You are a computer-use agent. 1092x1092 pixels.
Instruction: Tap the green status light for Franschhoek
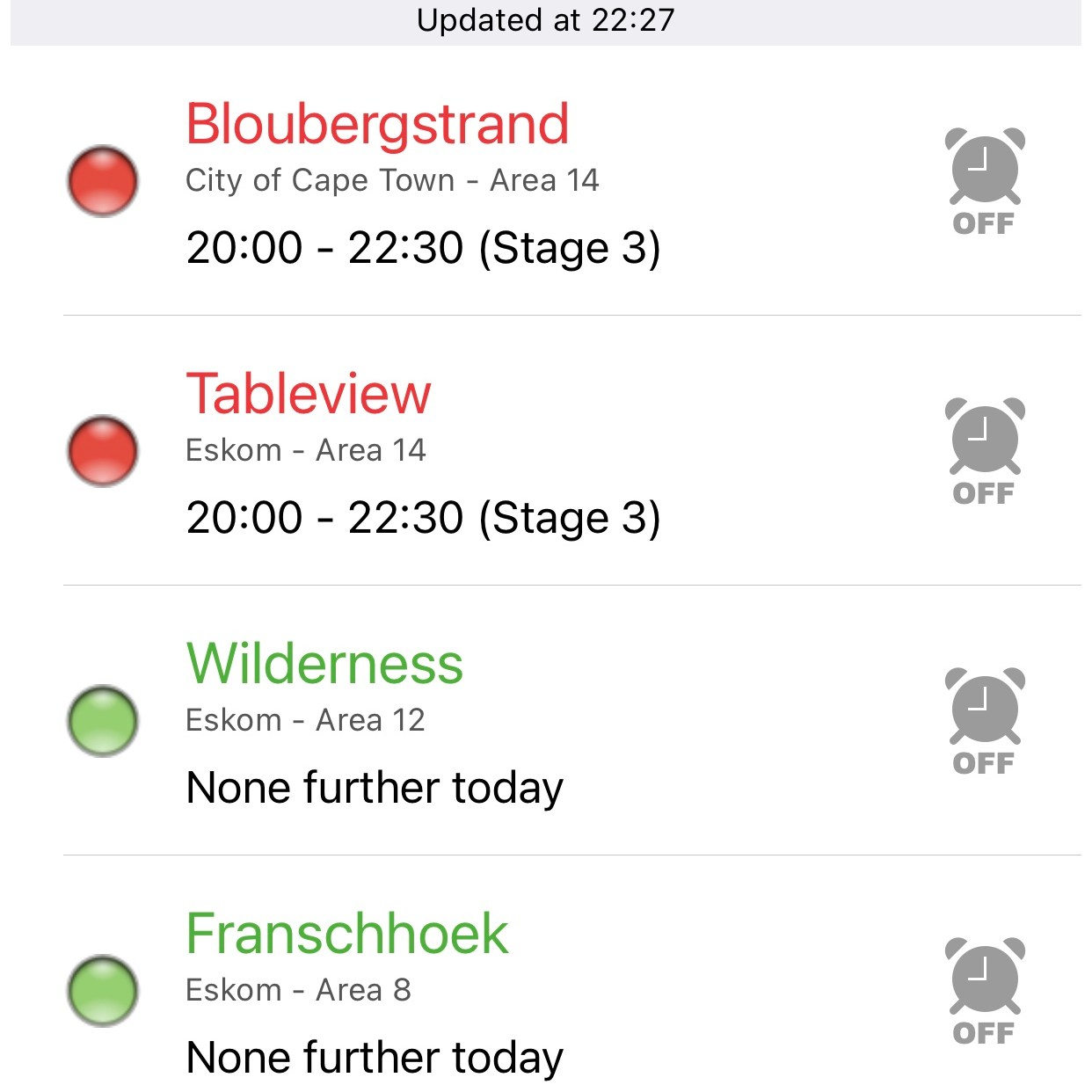point(103,991)
